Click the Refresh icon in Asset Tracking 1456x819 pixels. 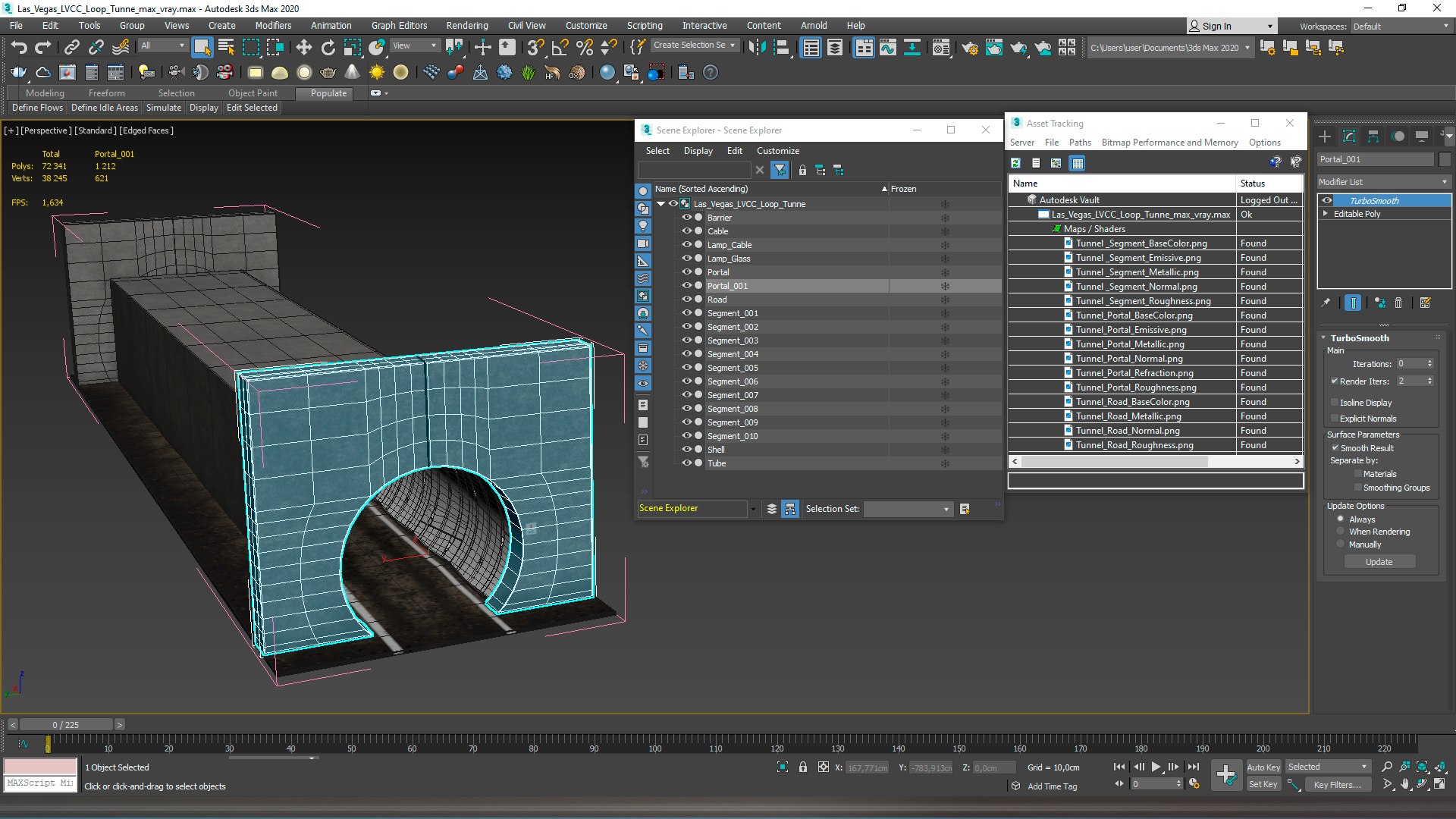point(1015,163)
